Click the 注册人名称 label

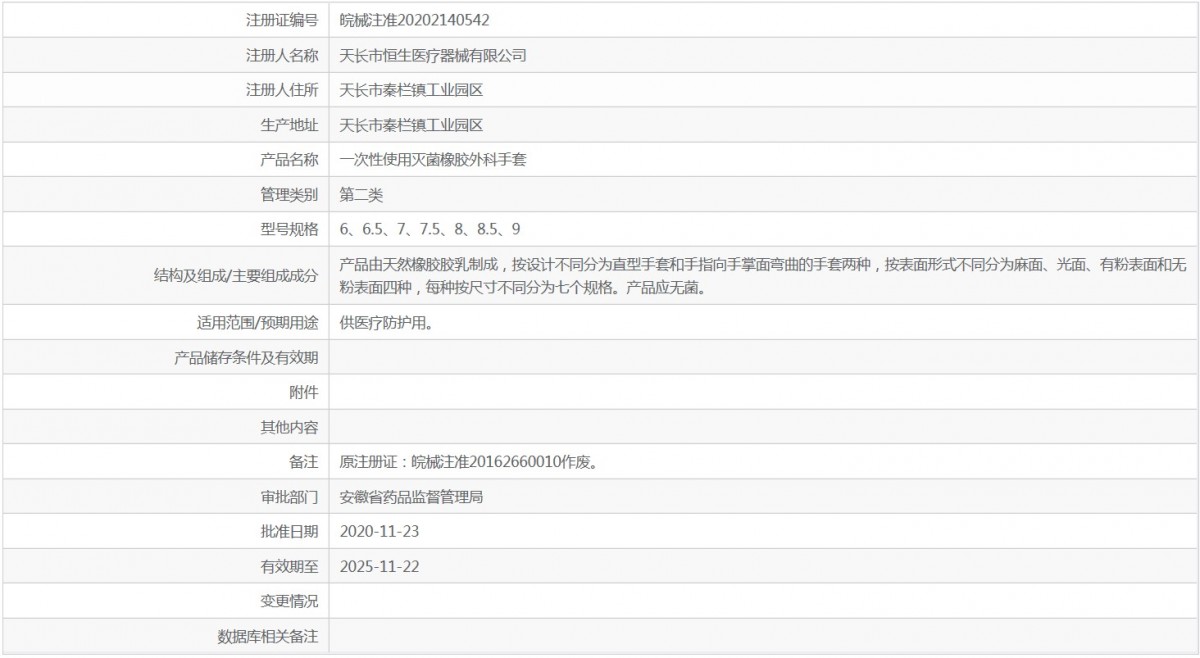282,55
